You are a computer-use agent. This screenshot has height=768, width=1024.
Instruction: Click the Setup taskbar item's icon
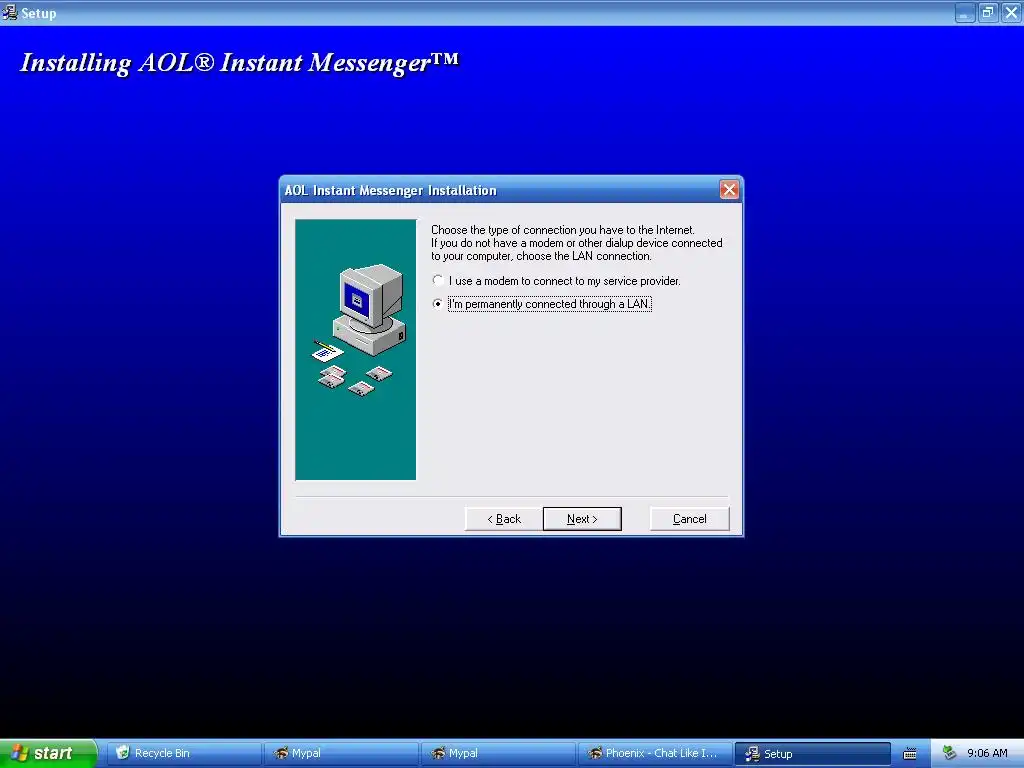pyautogui.click(x=752, y=753)
